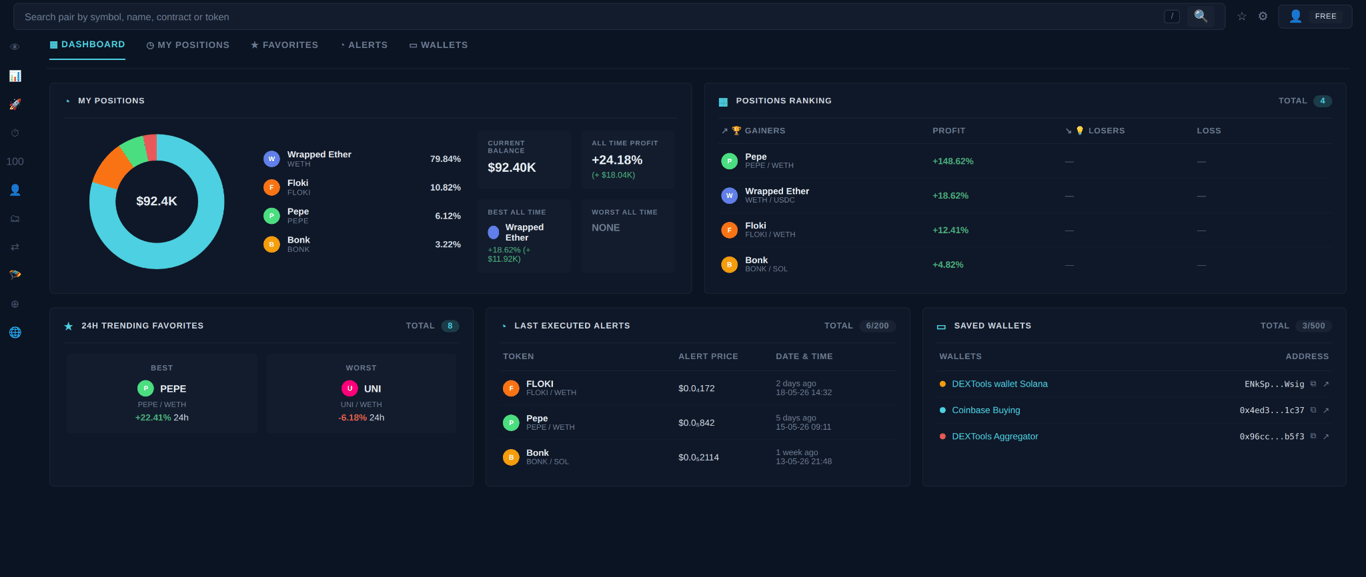Click the Pepe alert row token name
The width and height of the screenshot is (1366, 577).
click(x=537, y=418)
